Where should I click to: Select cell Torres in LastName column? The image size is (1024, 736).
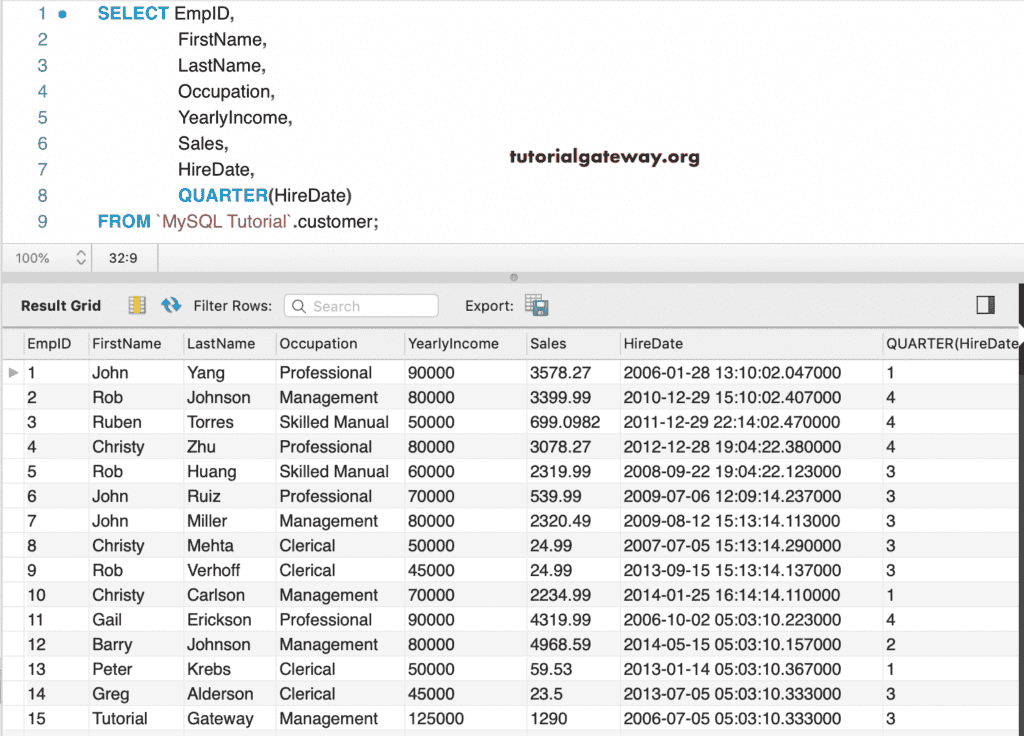coord(230,423)
